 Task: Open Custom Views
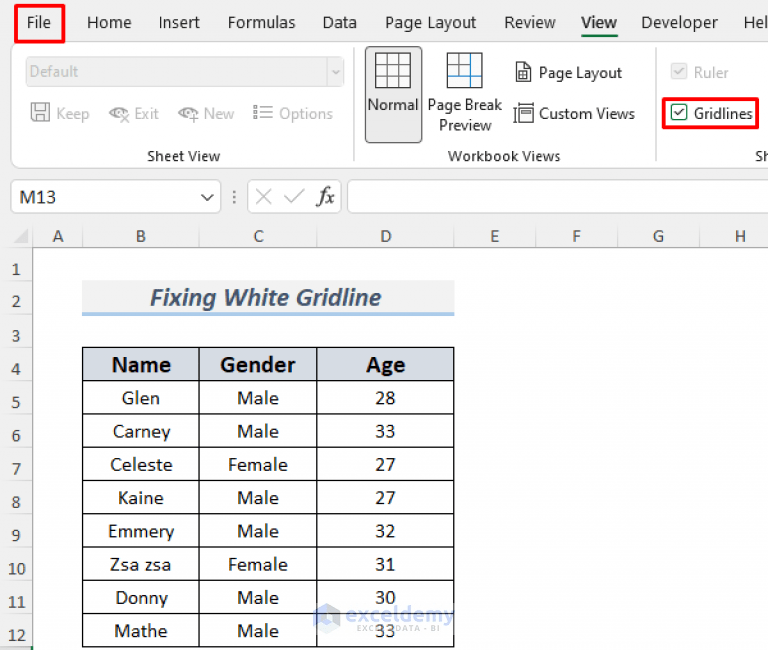[x=575, y=114]
